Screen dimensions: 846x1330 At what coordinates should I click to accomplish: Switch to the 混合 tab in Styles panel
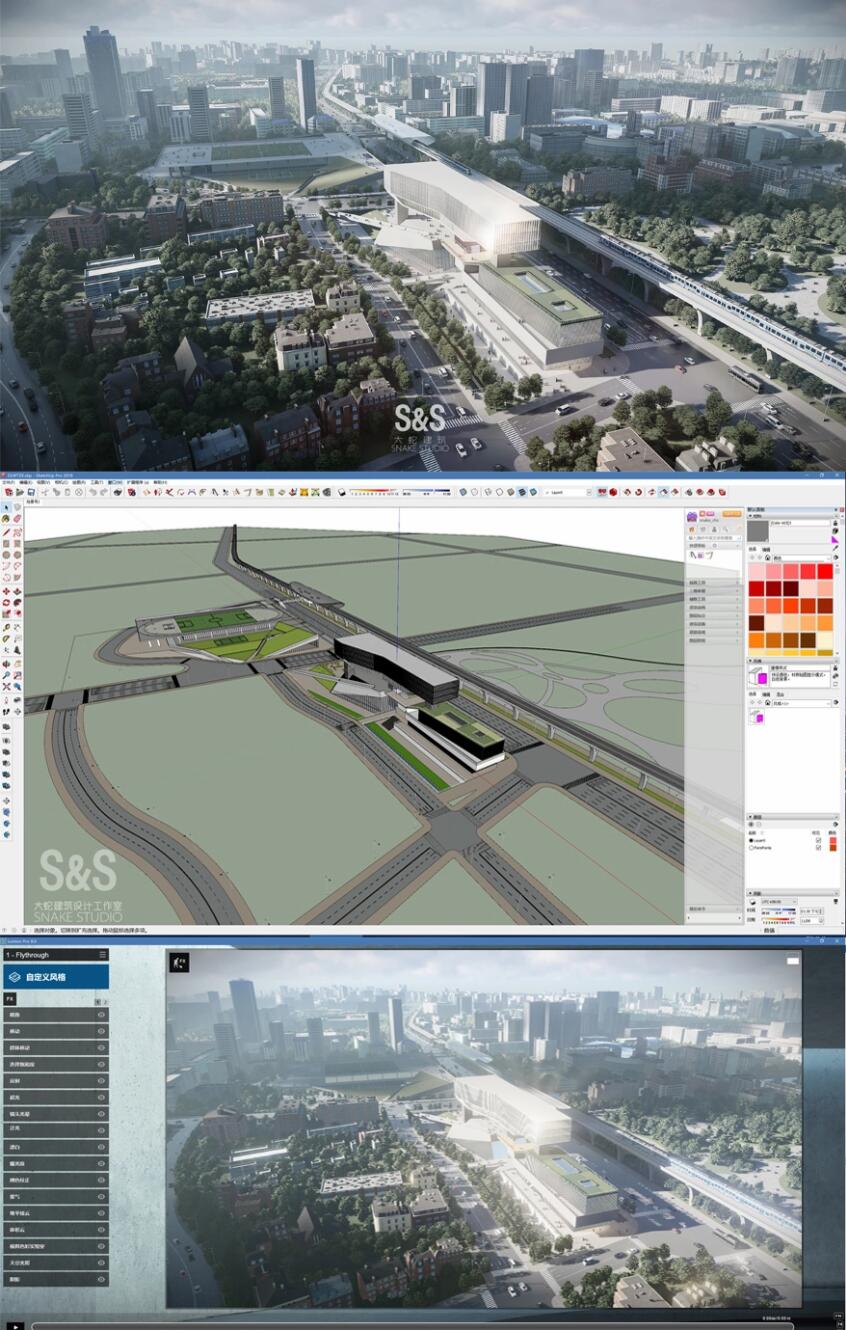780,694
